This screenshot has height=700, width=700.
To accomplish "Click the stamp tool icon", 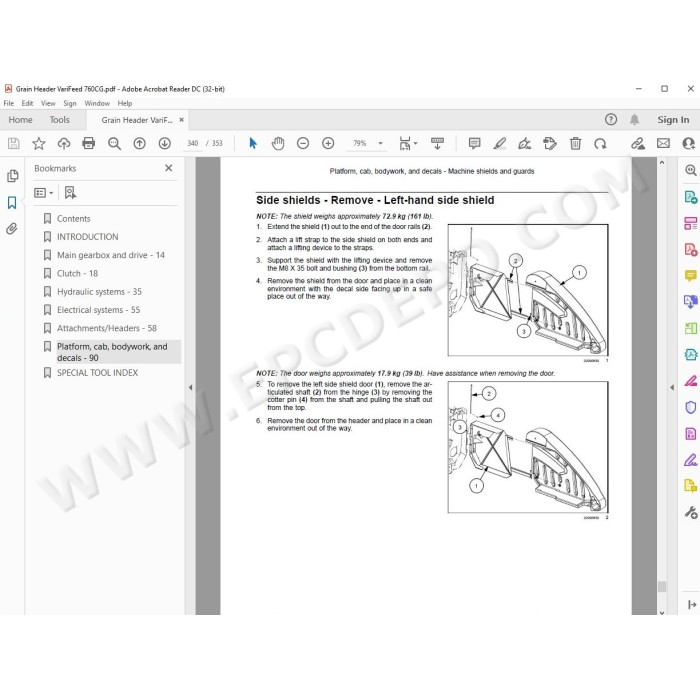I will pos(550,143).
